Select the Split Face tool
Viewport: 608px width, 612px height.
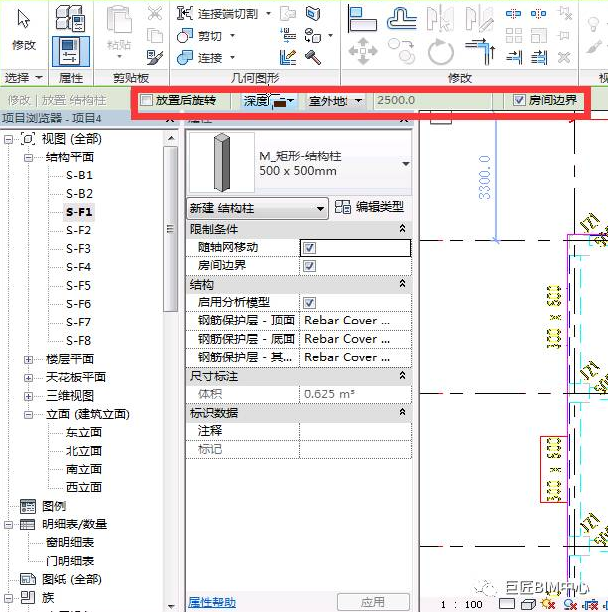[313, 14]
